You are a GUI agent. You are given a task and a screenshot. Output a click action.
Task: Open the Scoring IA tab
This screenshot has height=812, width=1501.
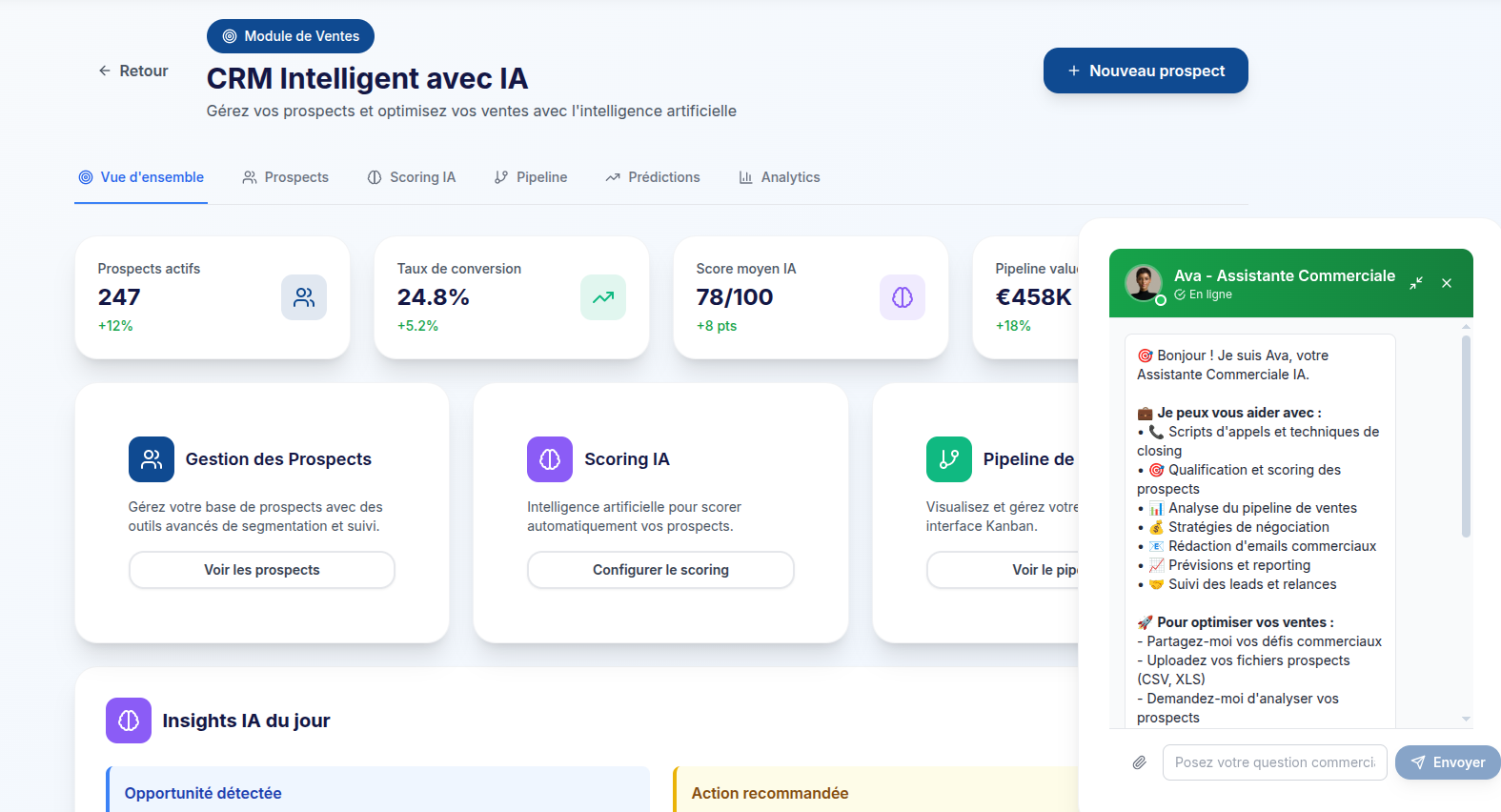[412, 177]
